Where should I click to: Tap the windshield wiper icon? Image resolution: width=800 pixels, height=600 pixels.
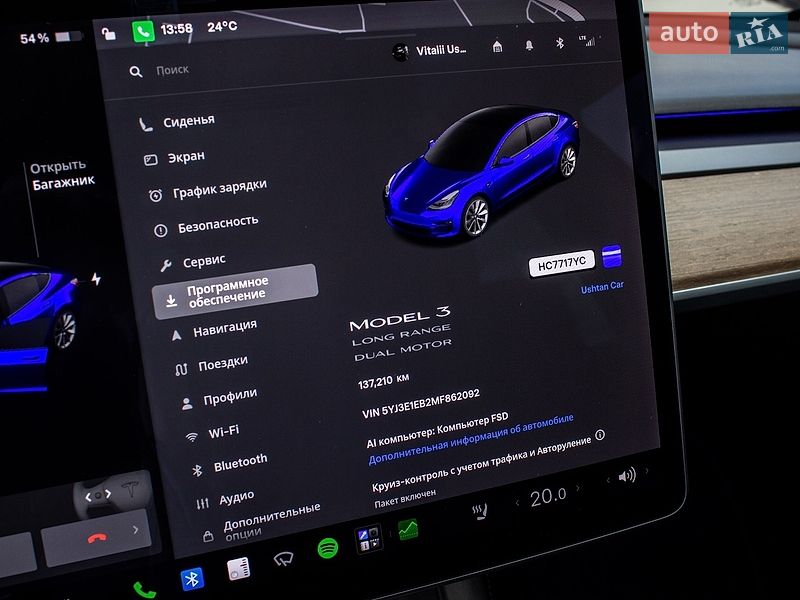[283, 559]
